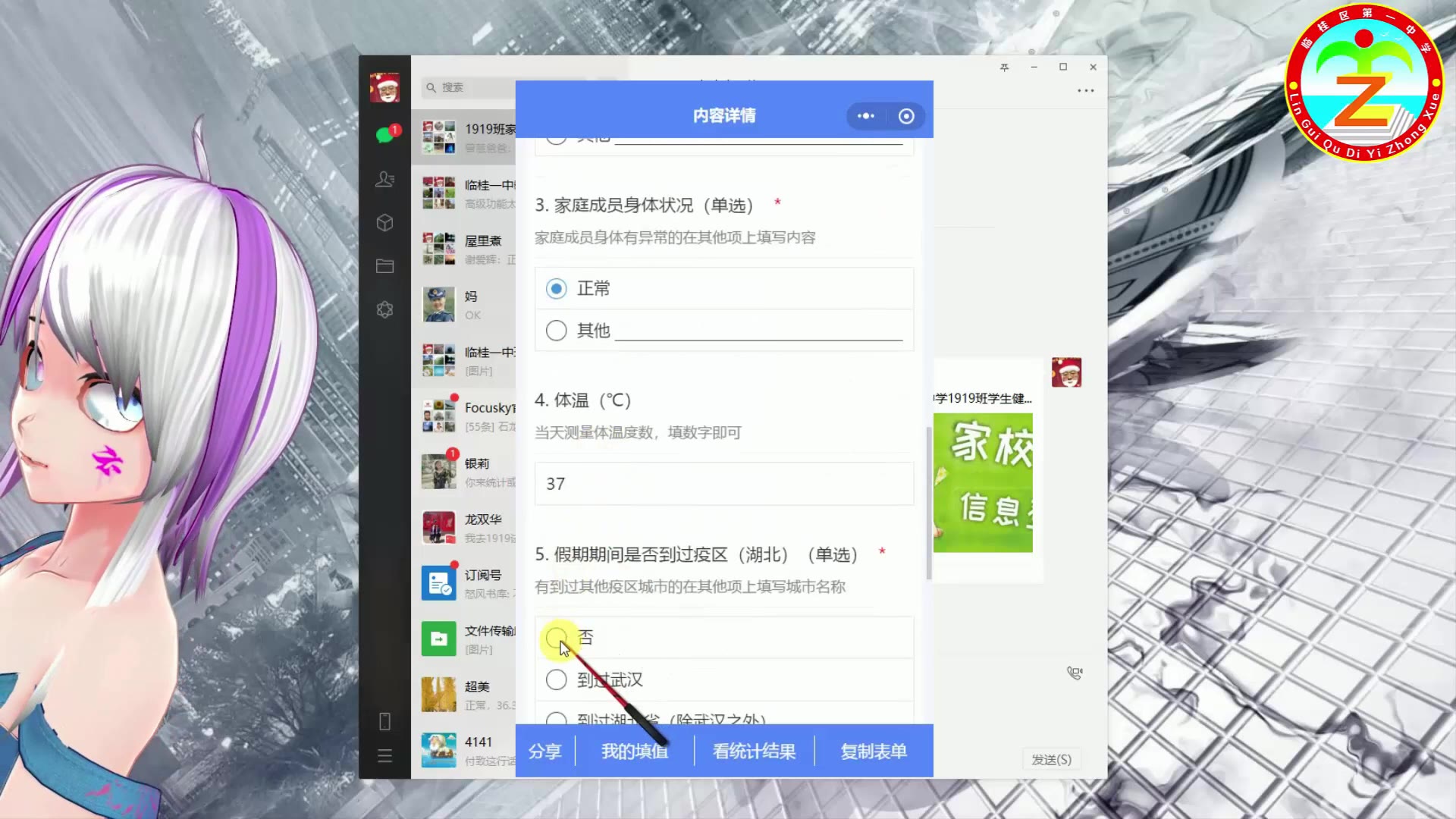Click the form scrollbar thumb

click(x=929, y=503)
